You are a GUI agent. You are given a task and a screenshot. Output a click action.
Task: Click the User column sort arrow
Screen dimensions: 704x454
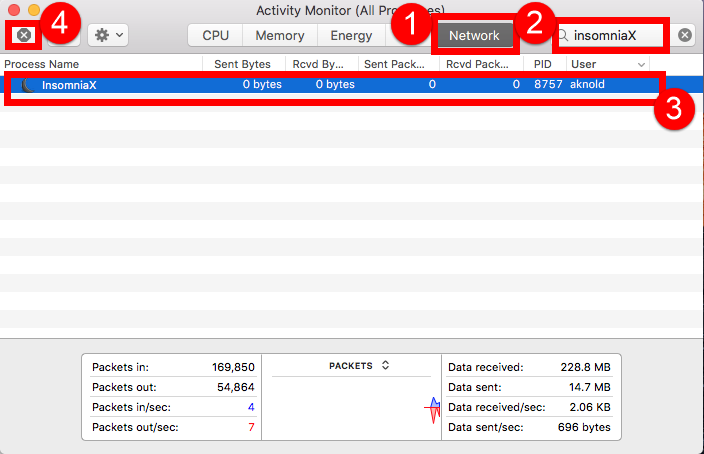coord(641,64)
